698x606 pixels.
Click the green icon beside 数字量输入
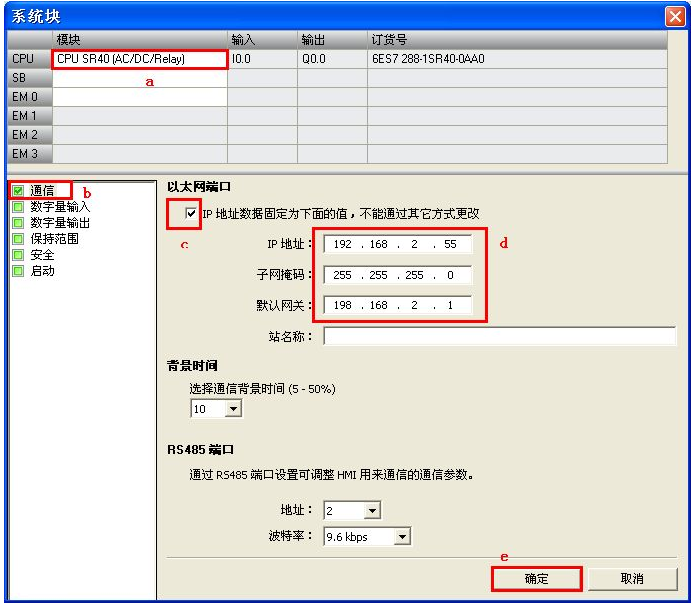coord(18,207)
